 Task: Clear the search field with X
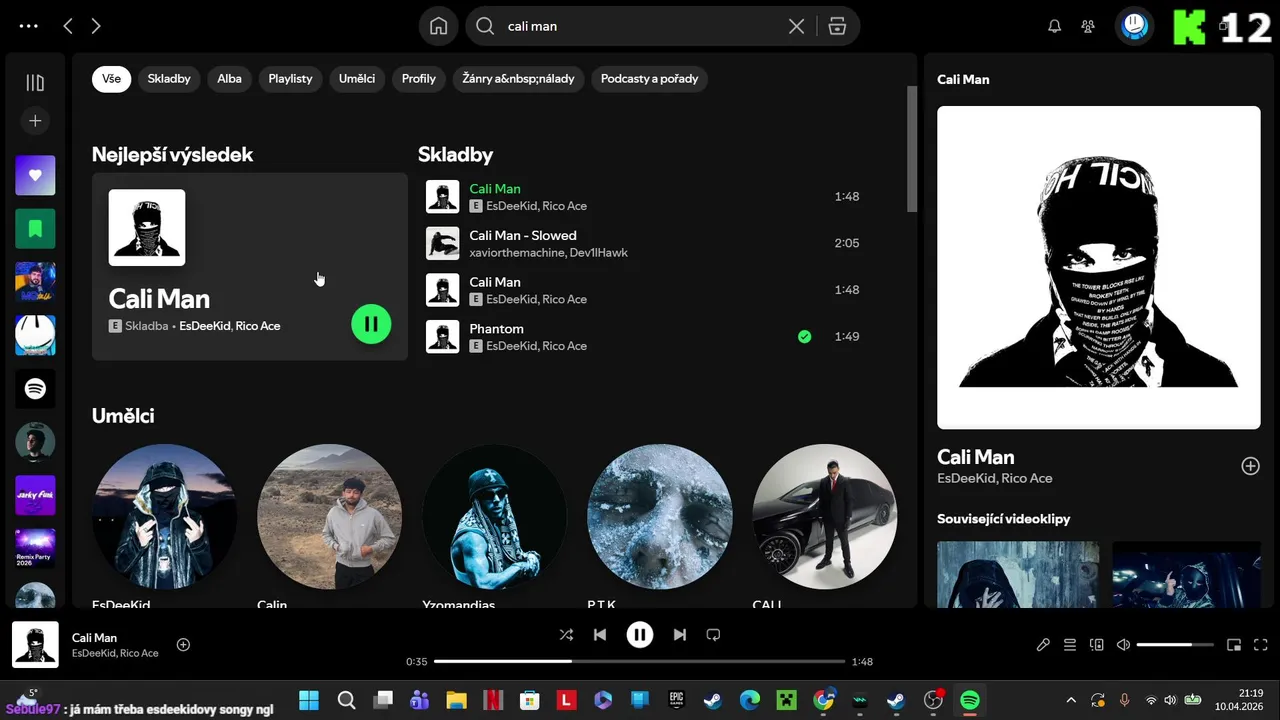coord(796,26)
